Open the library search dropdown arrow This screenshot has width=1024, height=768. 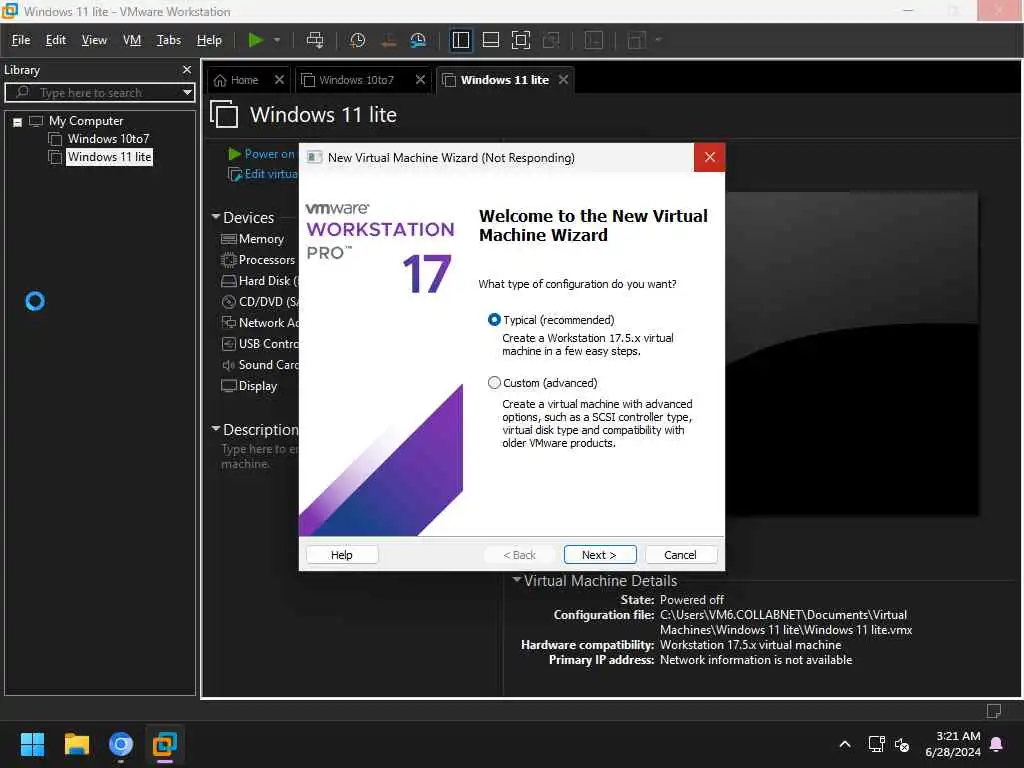(187, 92)
